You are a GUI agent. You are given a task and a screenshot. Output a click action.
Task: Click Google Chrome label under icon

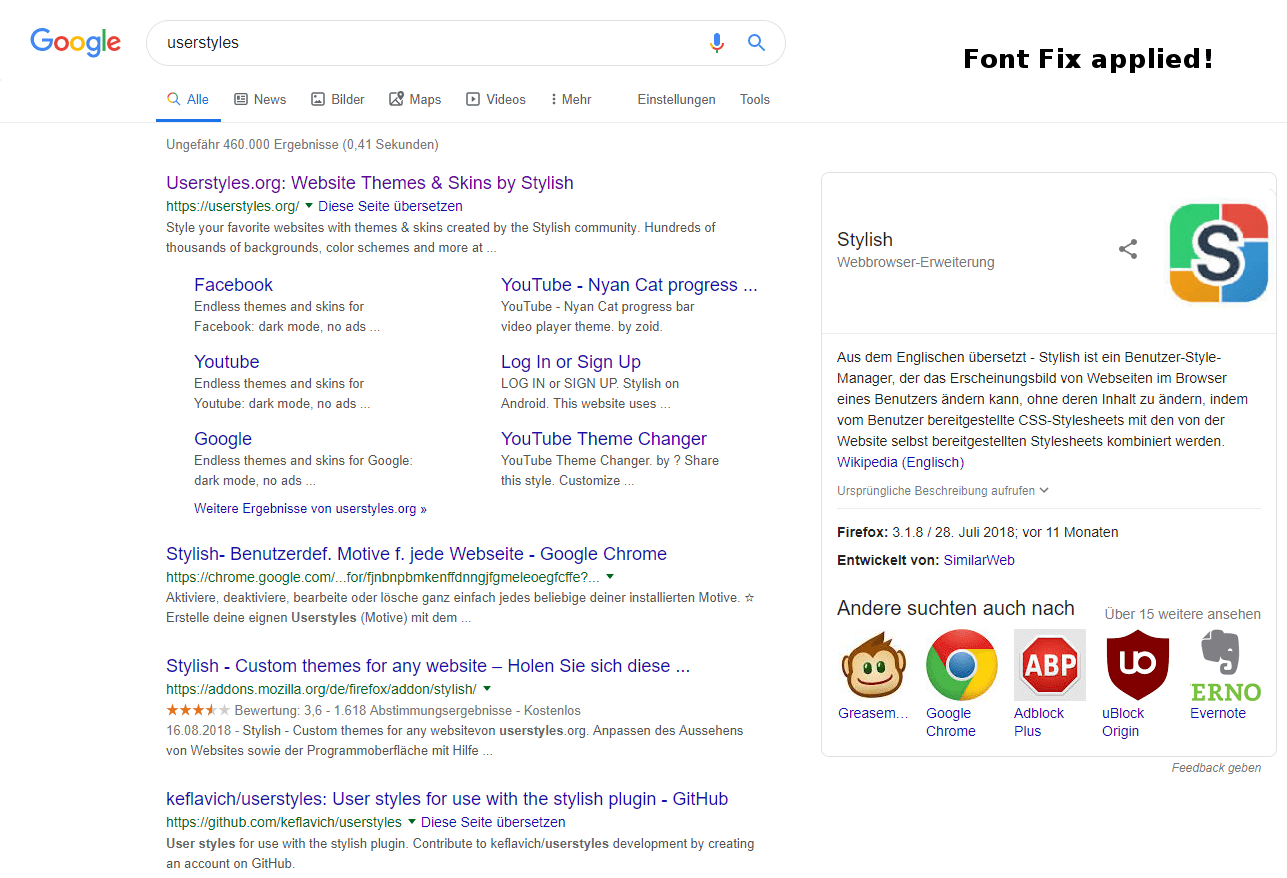click(x=951, y=722)
